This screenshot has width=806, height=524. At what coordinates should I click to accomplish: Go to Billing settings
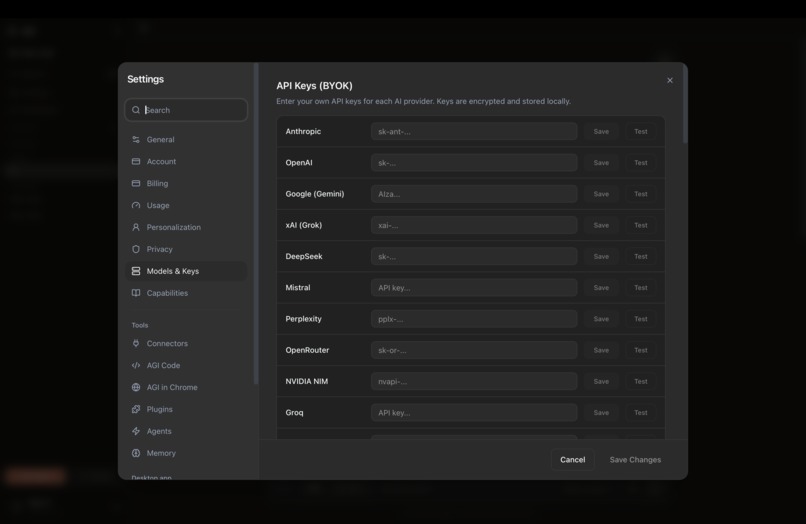click(x=186, y=183)
